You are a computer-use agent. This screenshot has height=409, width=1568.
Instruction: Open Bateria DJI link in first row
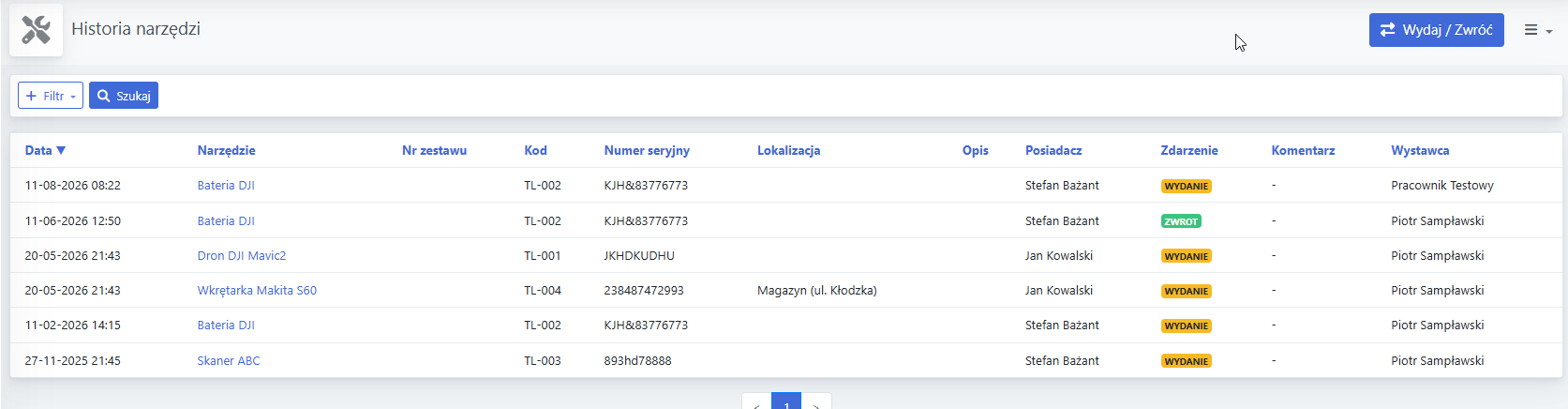click(x=226, y=185)
